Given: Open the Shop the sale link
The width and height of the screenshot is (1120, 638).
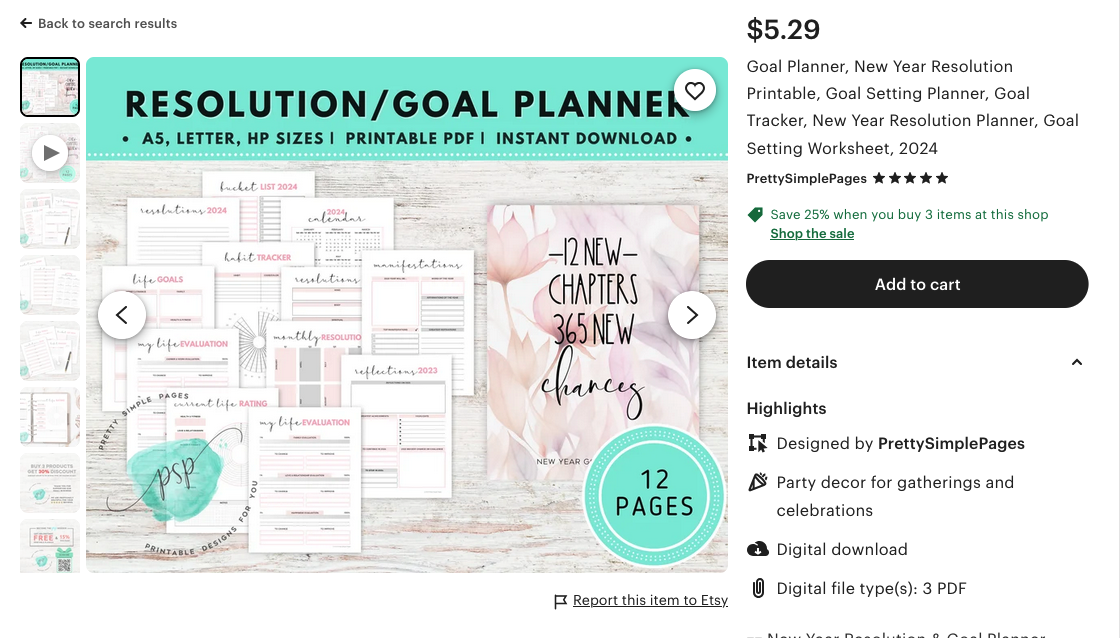Looking at the screenshot, I should pos(812,234).
